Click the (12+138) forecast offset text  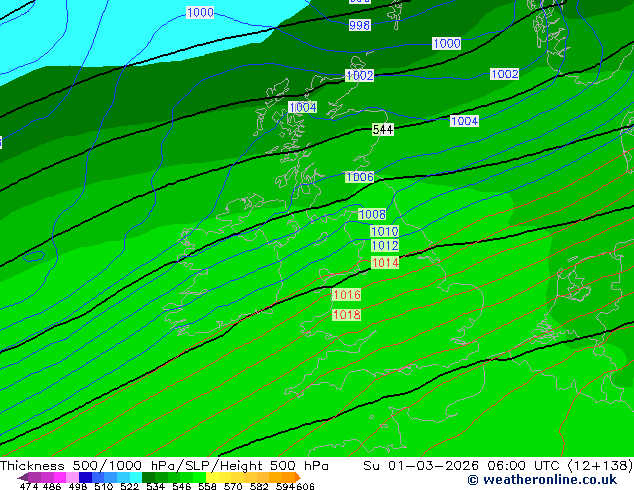click(600, 466)
